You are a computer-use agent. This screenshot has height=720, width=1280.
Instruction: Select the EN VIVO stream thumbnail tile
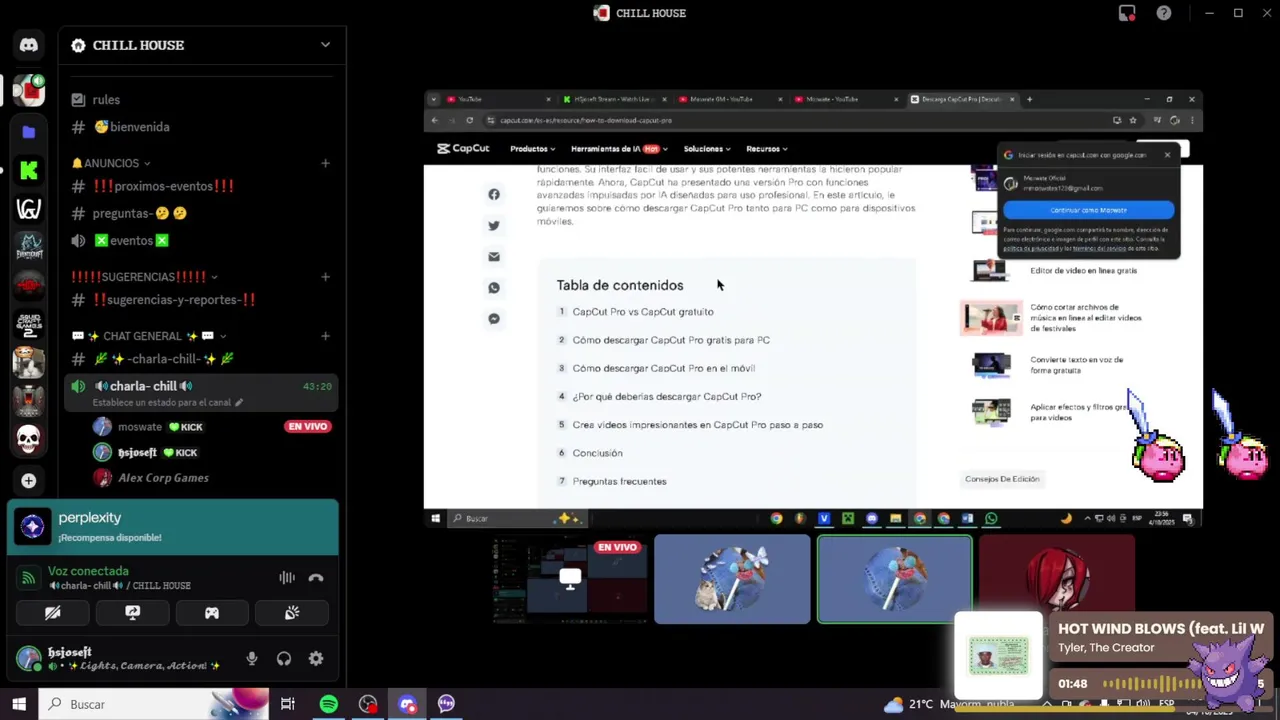click(569, 580)
